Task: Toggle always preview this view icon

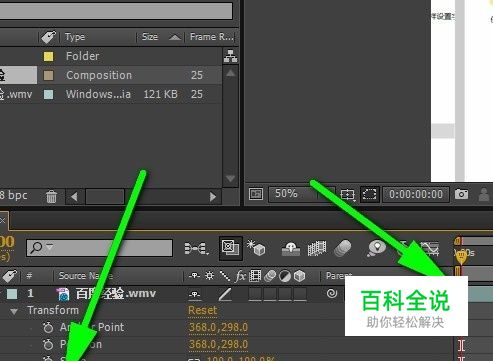Action: (x=256, y=194)
